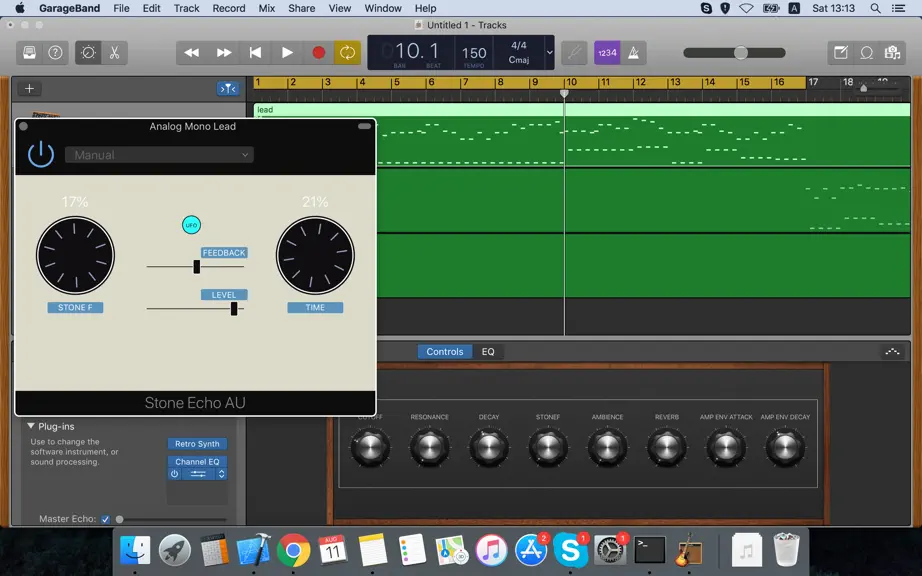Click the Fast Forward transport button

pos(223,53)
